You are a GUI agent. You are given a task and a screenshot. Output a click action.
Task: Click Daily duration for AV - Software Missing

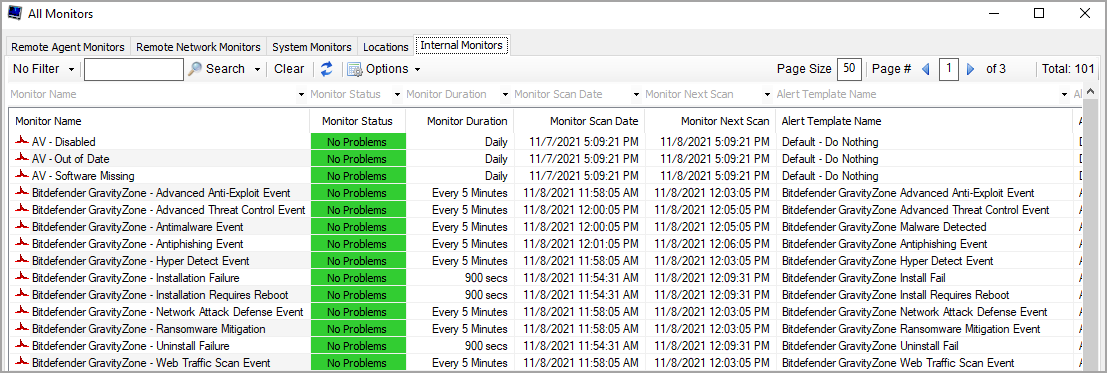coord(496,176)
